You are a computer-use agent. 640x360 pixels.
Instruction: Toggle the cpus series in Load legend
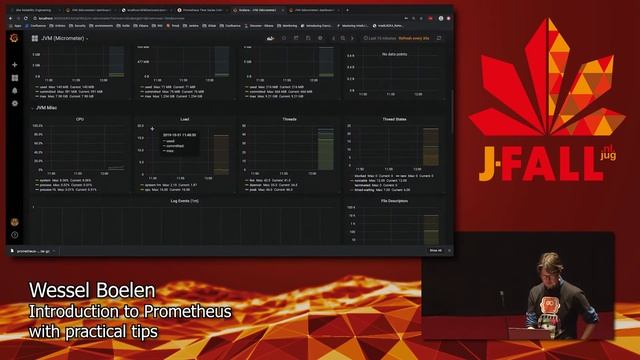coord(147,190)
